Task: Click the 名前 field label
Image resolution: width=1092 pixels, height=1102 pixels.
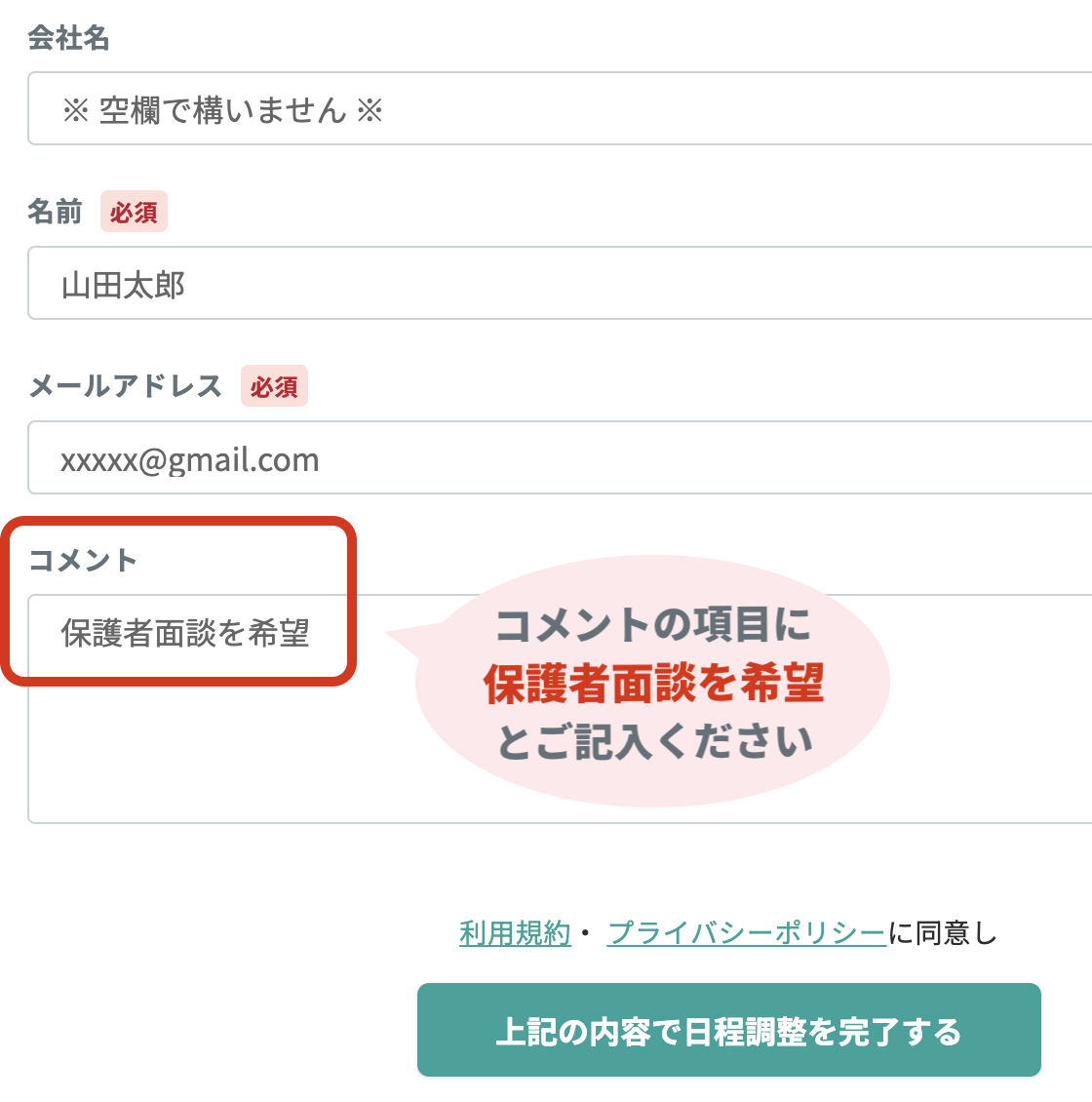Action: click(x=55, y=212)
